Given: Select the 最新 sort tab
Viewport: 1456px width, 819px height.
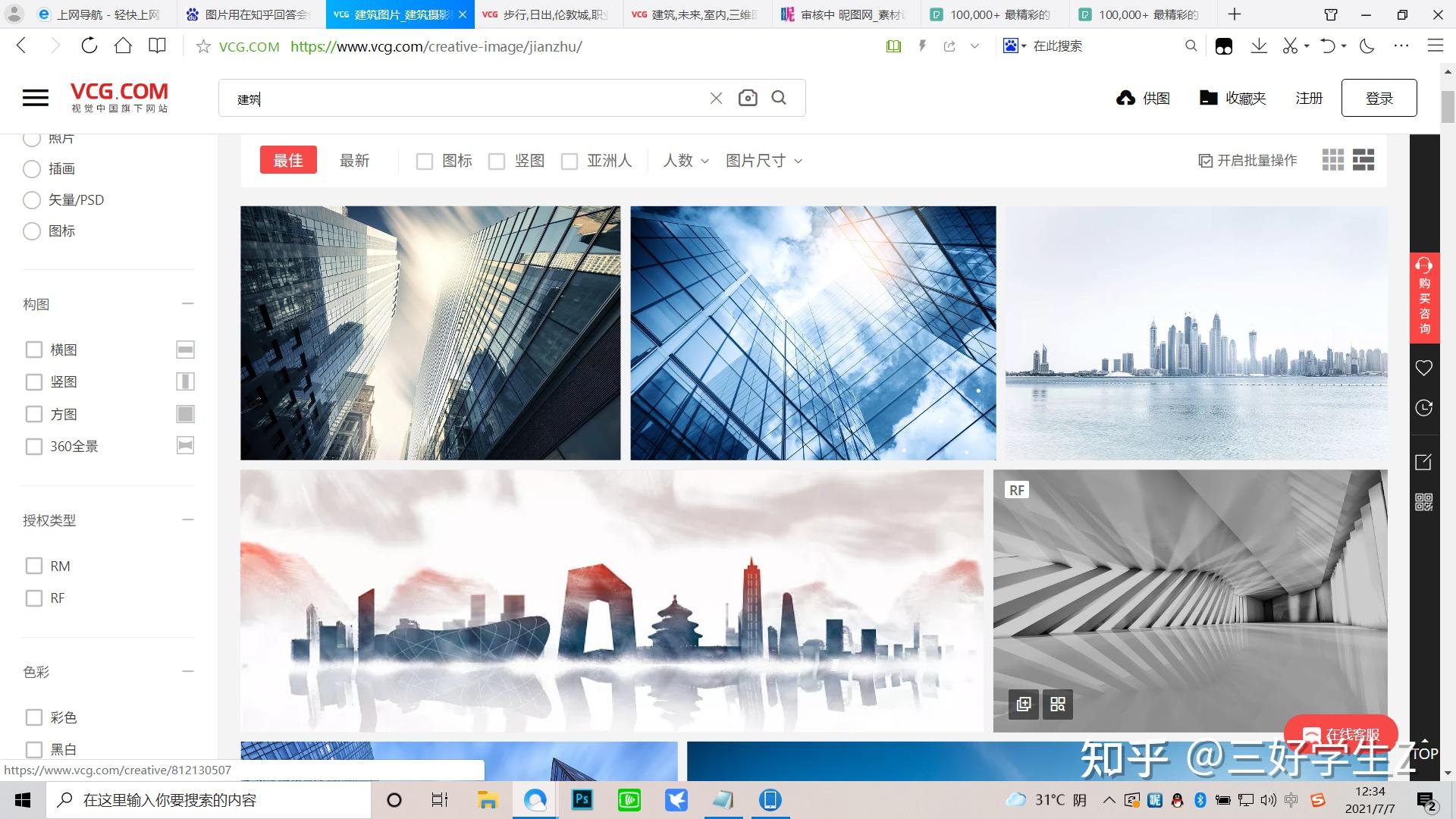Looking at the screenshot, I should pos(354,160).
